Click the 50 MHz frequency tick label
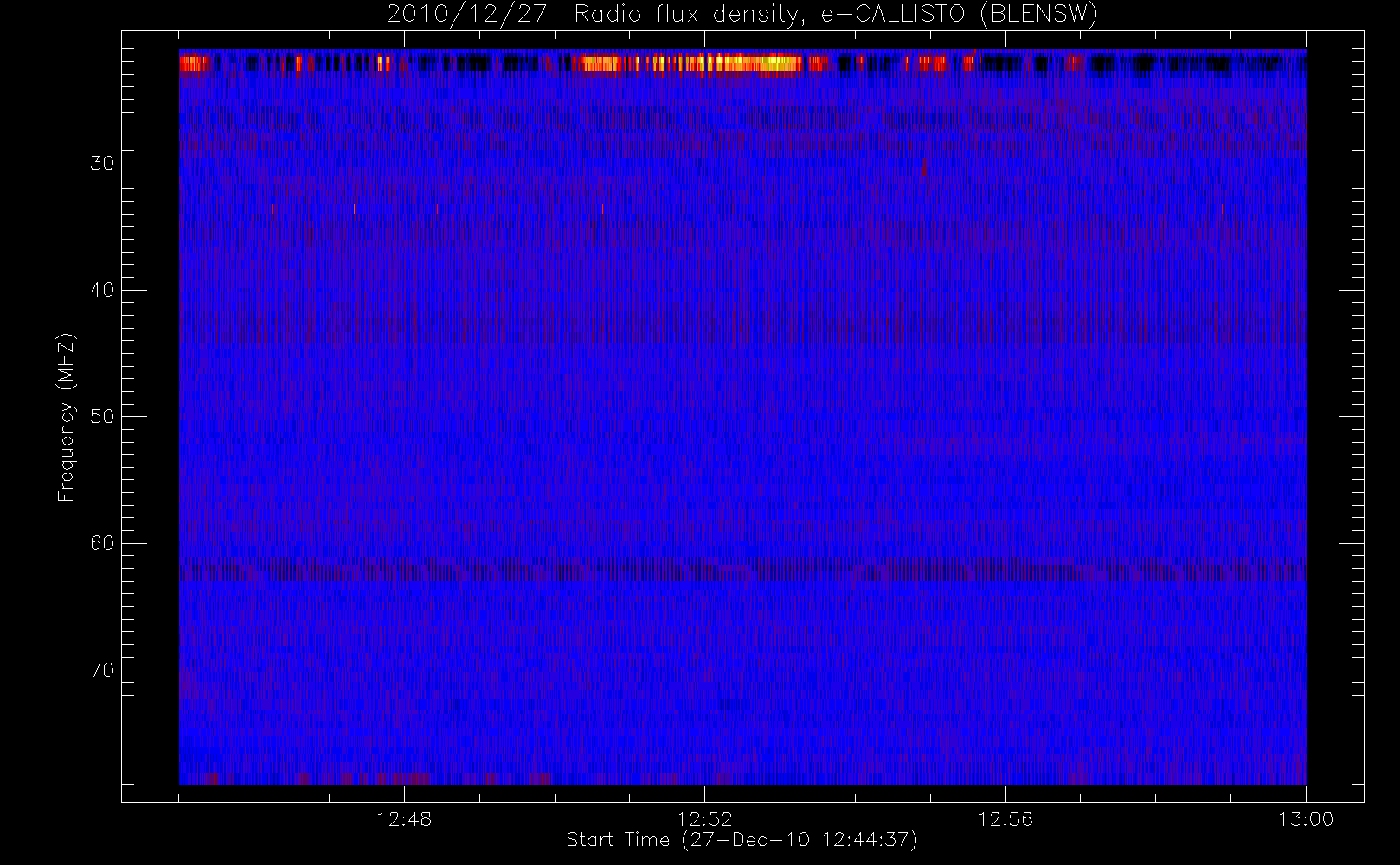 pyautogui.click(x=102, y=417)
